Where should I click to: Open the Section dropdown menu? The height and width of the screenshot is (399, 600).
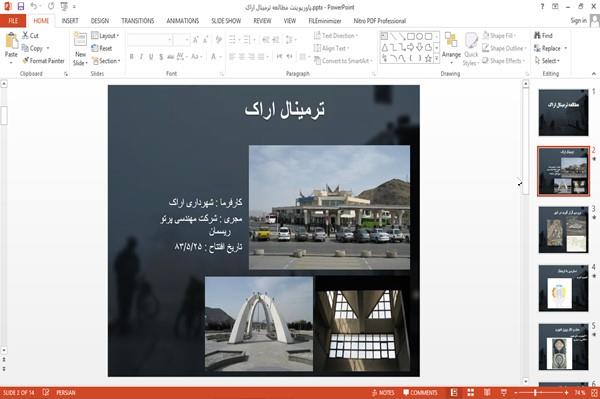106,61
